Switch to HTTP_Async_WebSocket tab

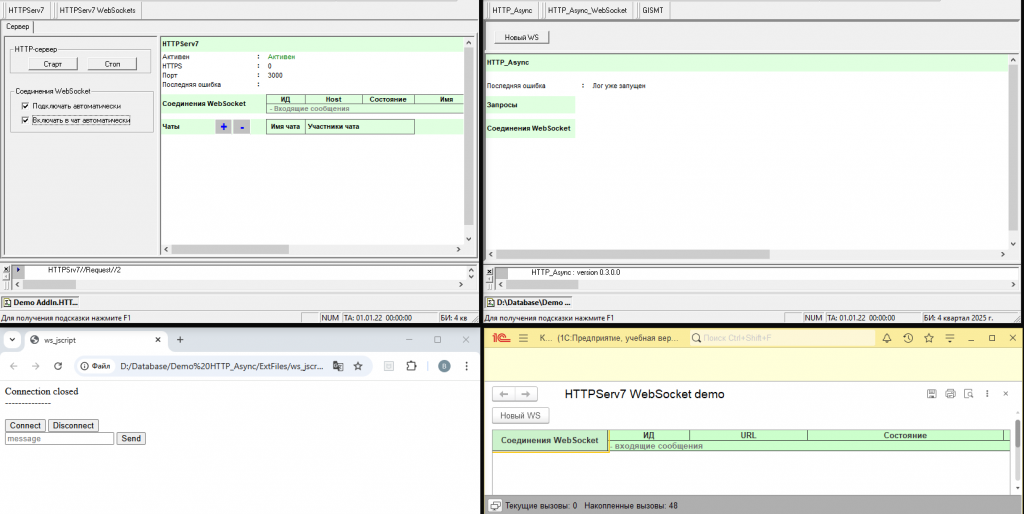(x=587, y=10)
